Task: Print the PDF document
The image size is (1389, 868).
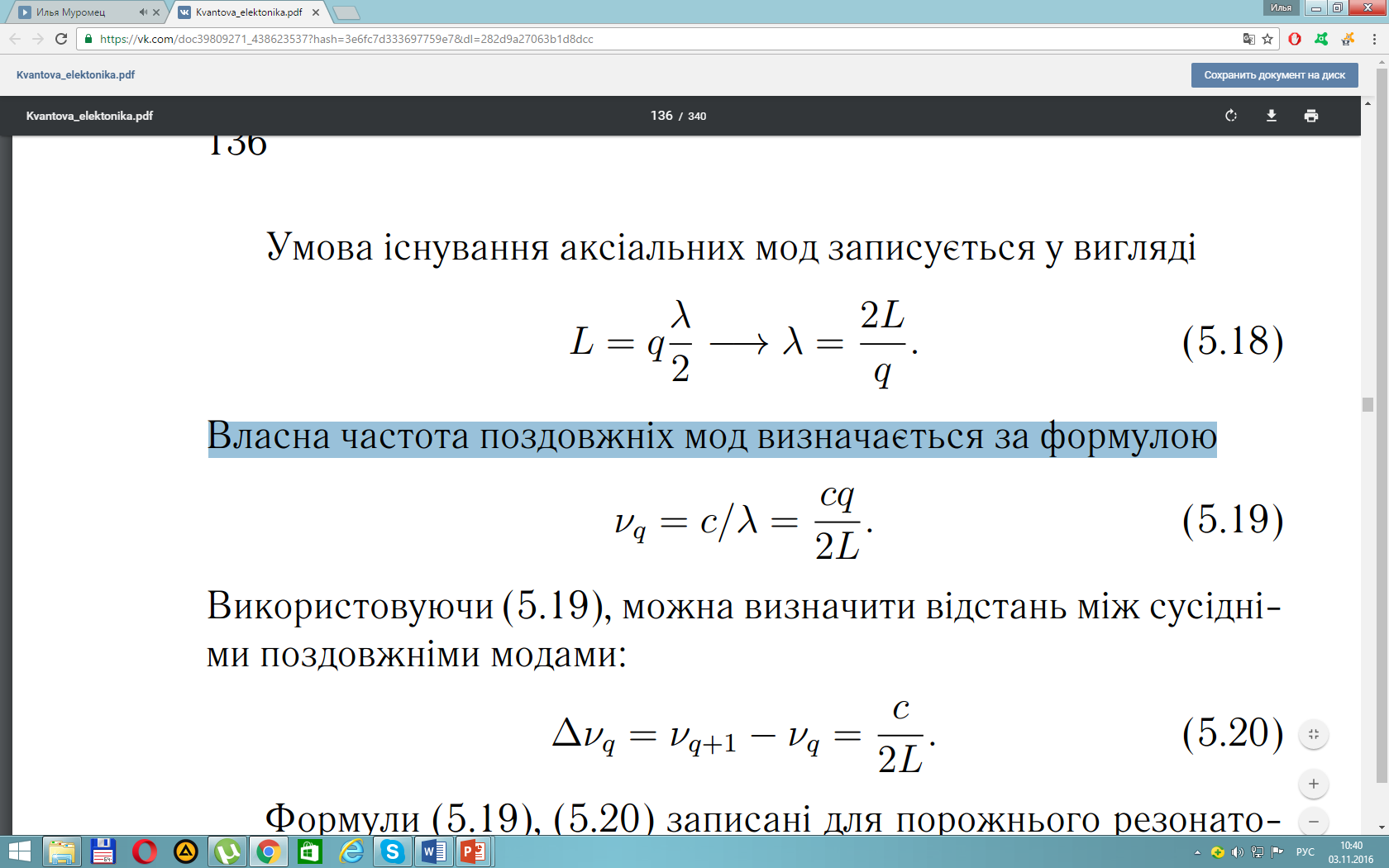Action: click(x=1311, y=116)
